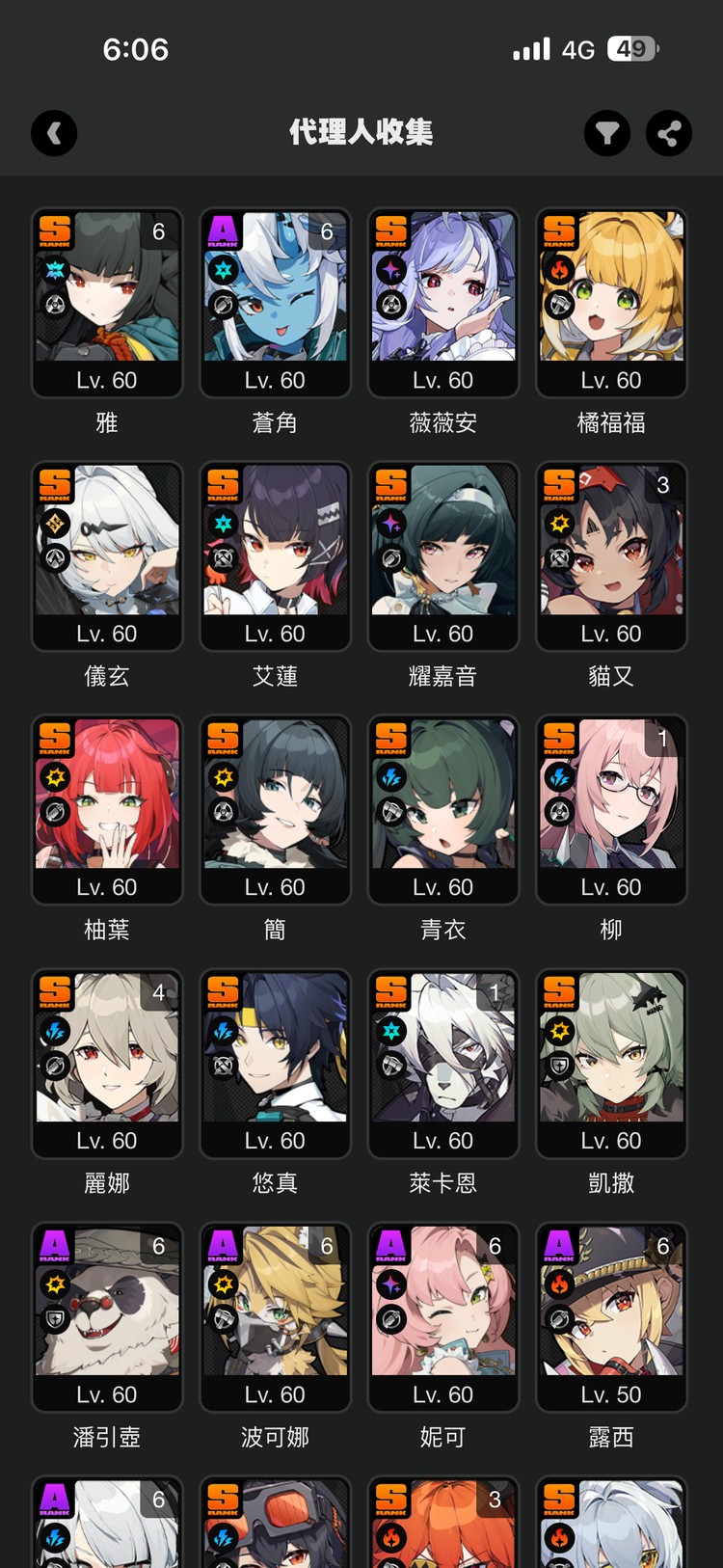The height and width of the screenshot is (1568, 723).
Task: Click the A rank badge on 蒼角
Action: [x=223, y=231]
